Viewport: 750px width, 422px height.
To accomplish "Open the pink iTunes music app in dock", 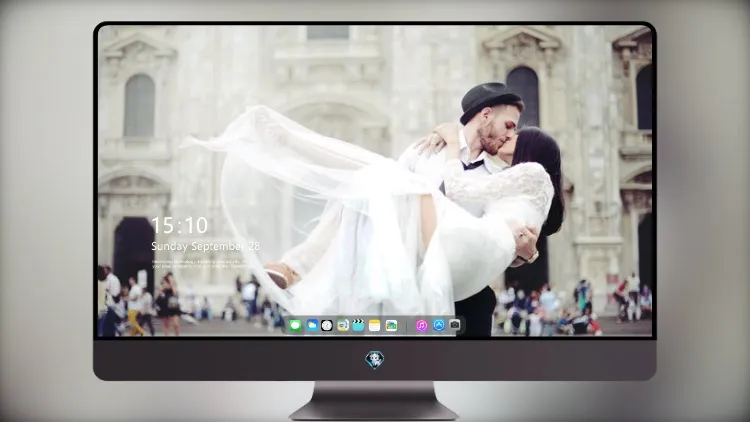I will point(421,326).
